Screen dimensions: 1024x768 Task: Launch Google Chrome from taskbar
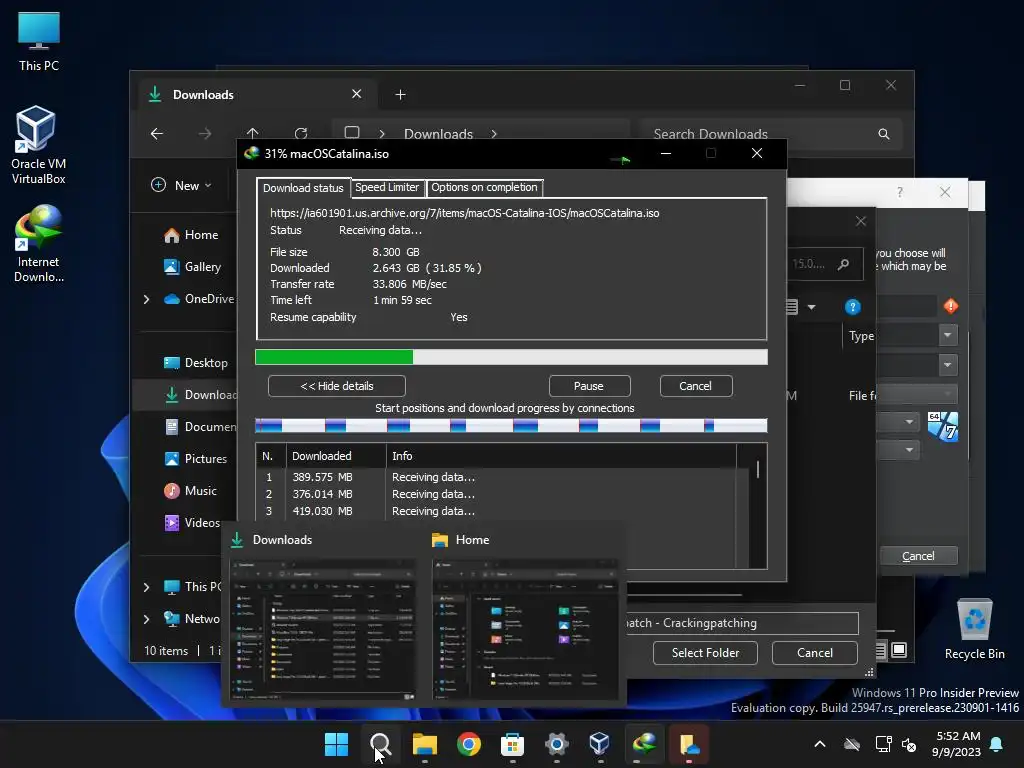click(468, 744)
